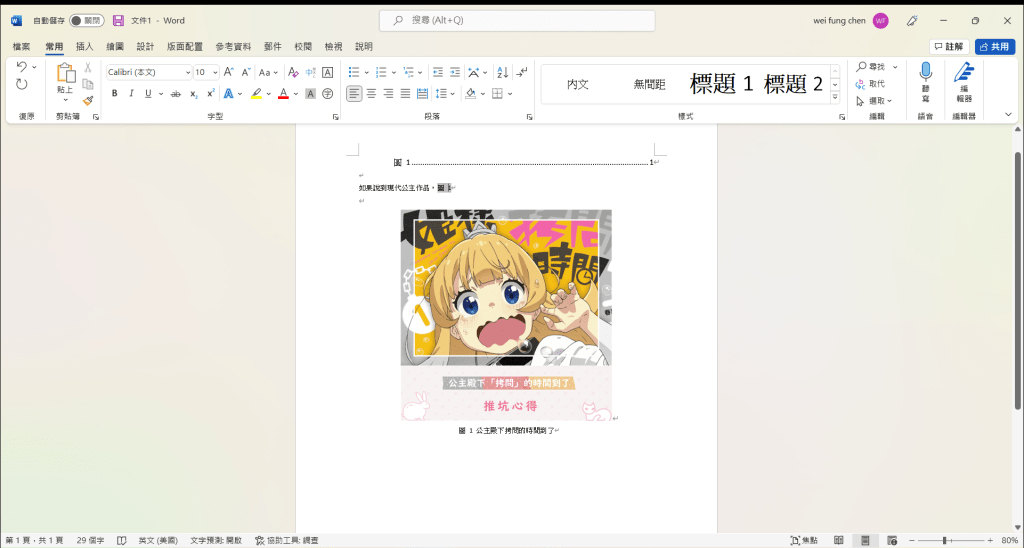Viewport: 1024px width, 548px height.
Task: Switch to the 插入 (Insert) tab
Action: tap(85, 46)
